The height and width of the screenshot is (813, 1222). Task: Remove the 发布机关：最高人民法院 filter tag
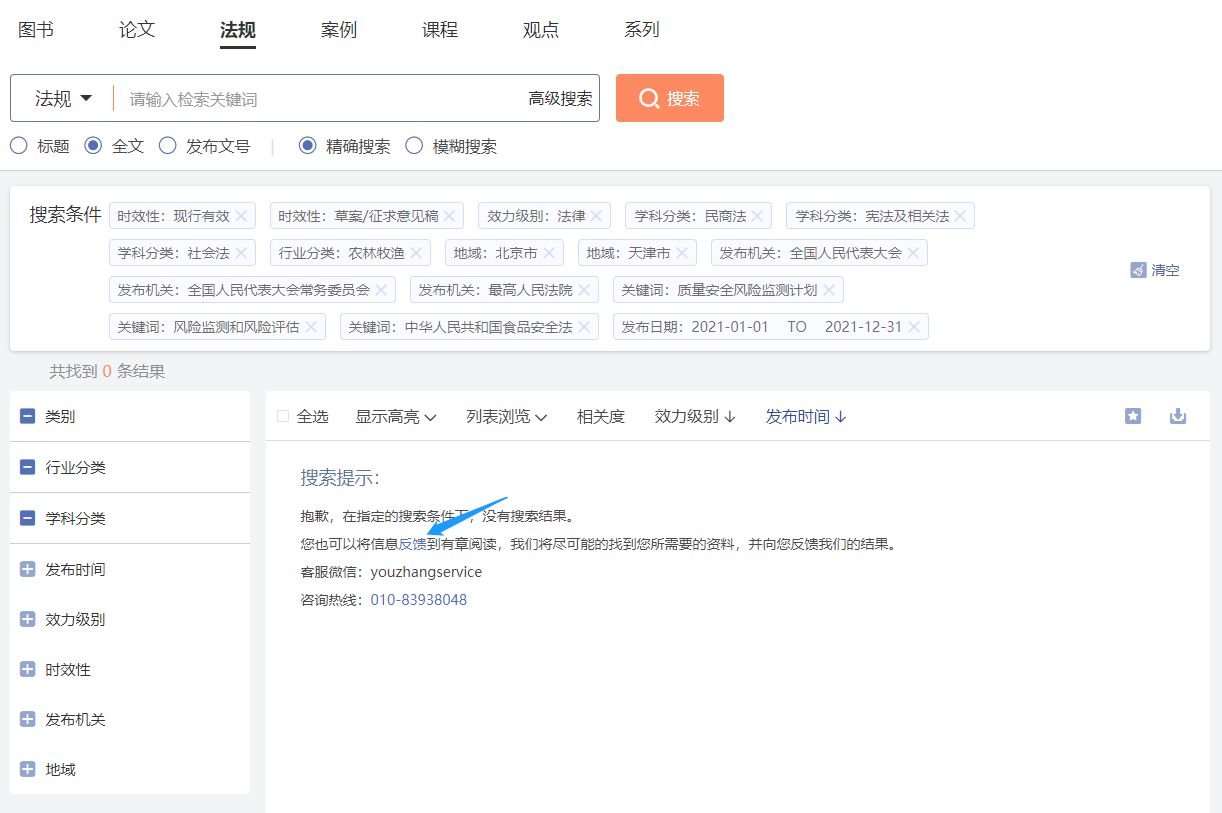(584, 290)
